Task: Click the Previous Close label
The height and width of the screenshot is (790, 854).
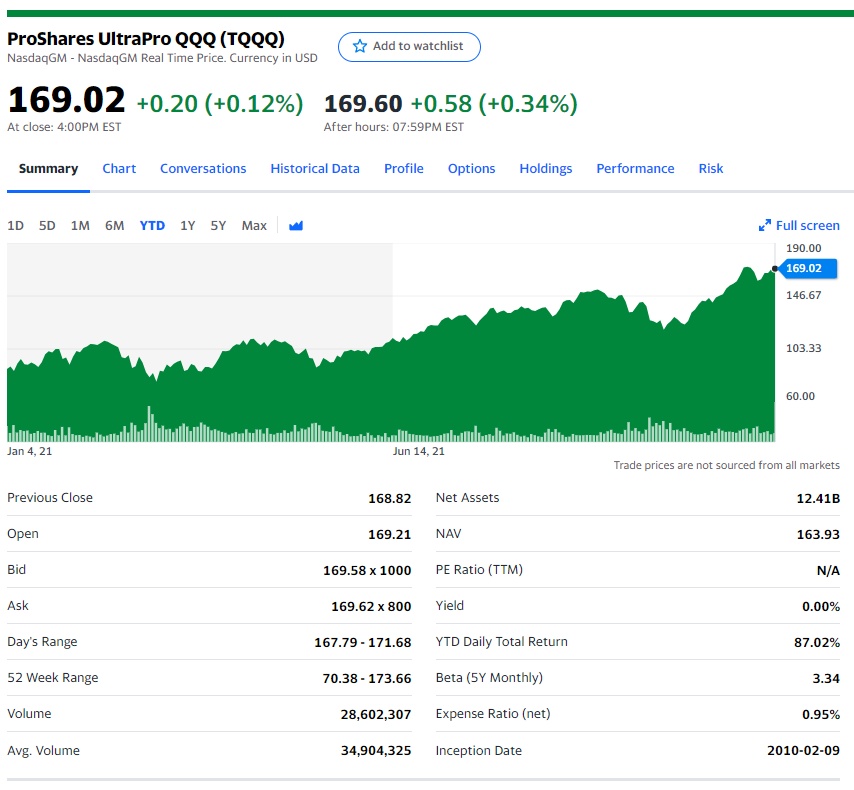Action: (x=50, y=497)
